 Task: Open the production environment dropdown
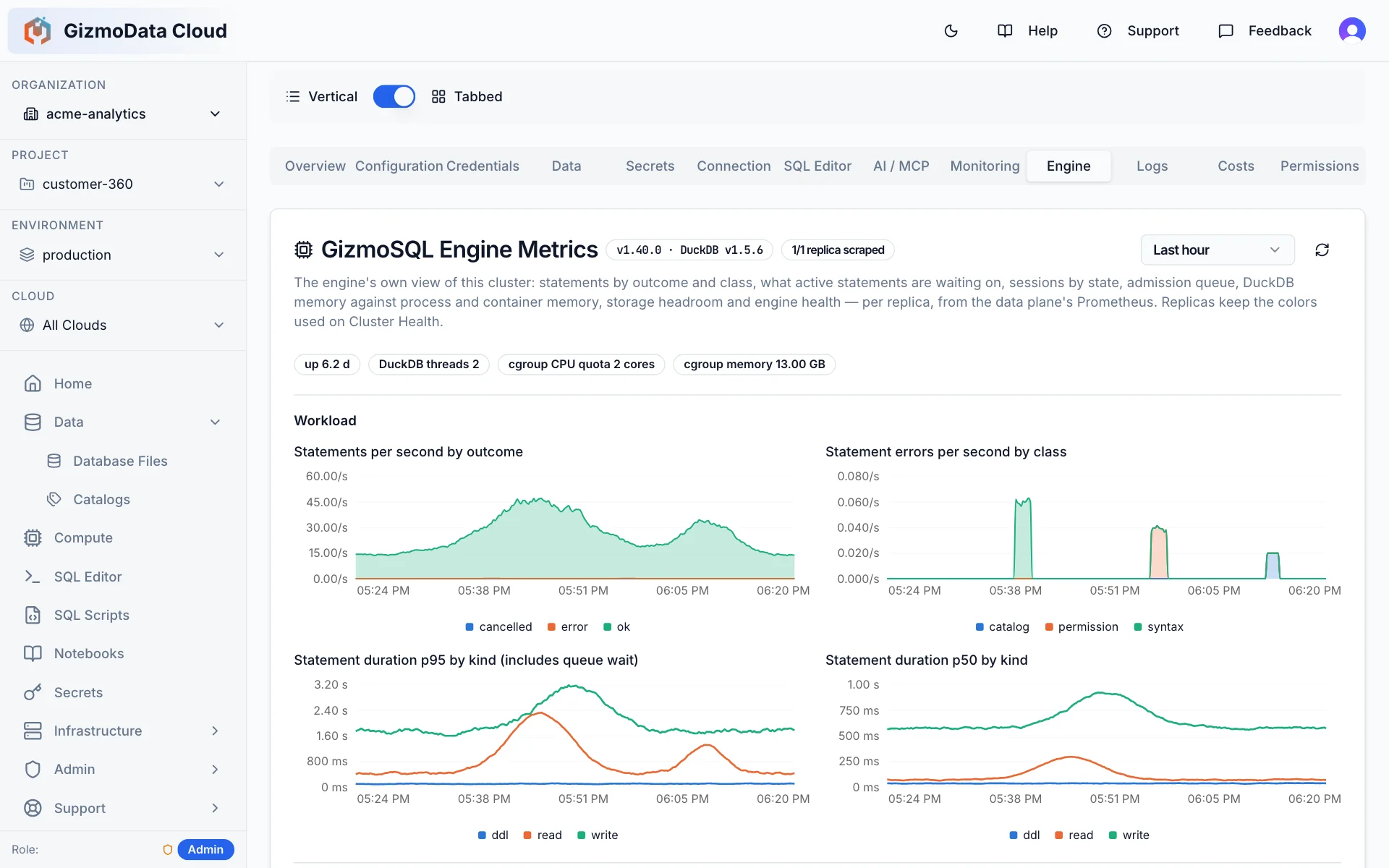pos(123,255)
